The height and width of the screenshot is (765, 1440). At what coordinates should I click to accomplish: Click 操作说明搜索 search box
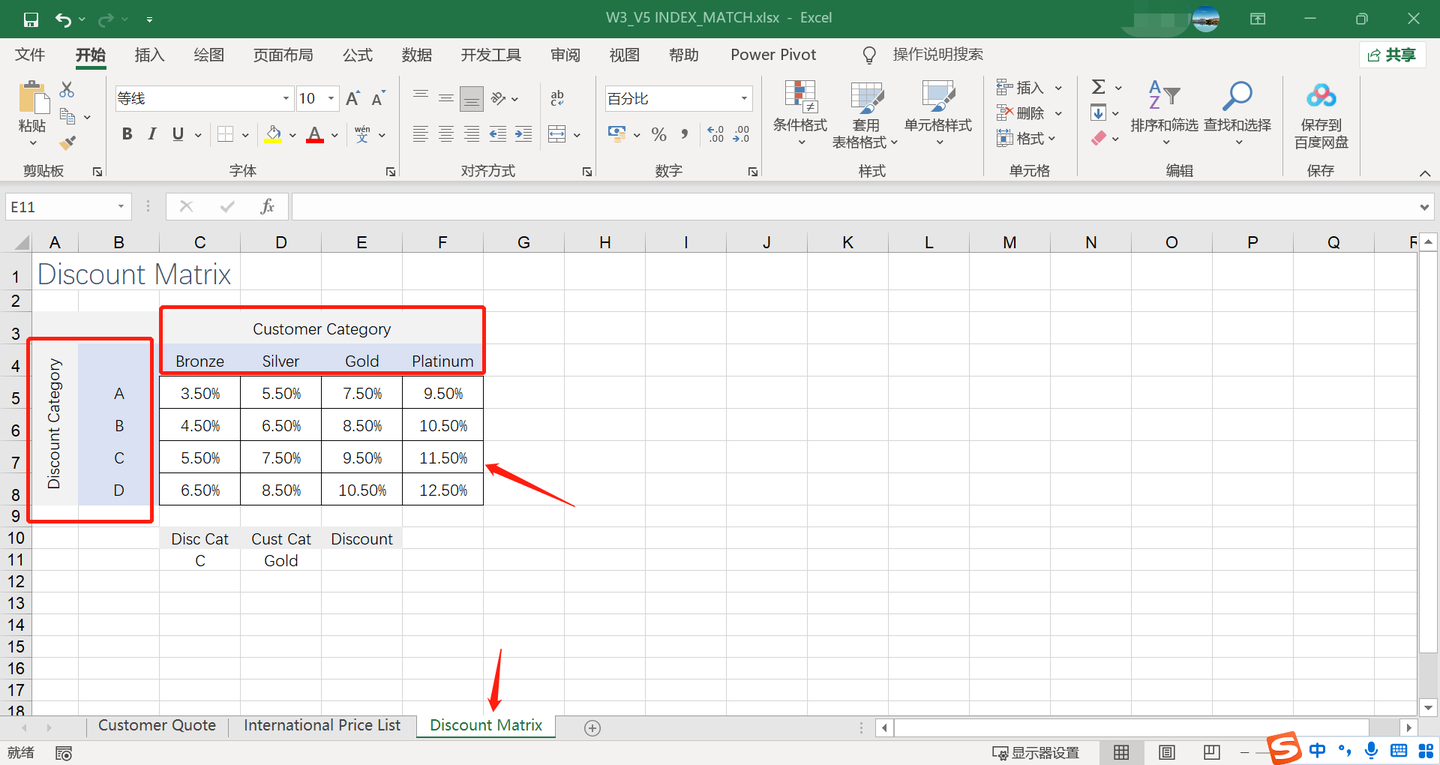(x=938, y=55)
